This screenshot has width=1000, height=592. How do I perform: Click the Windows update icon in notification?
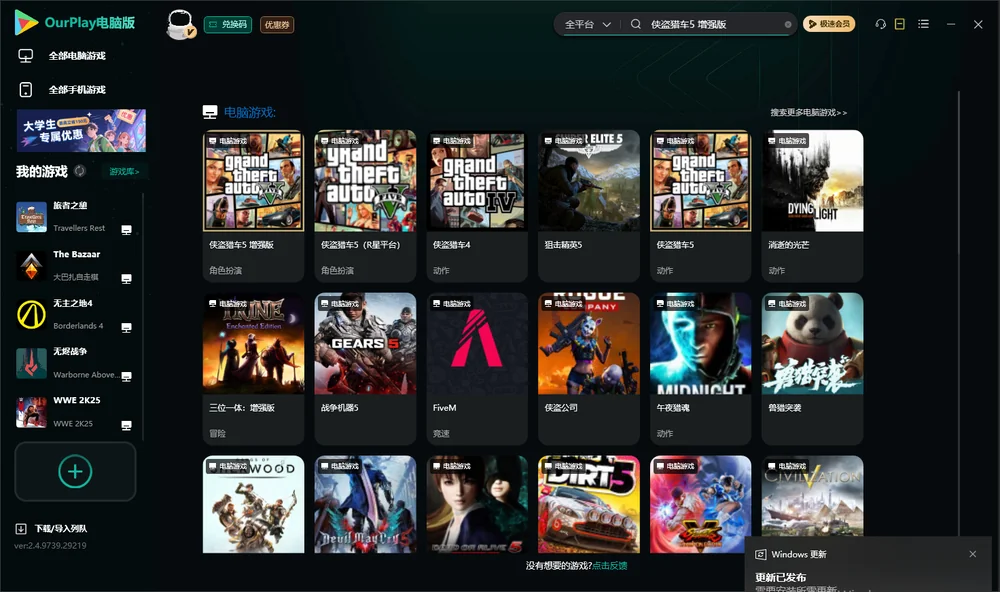(x=760, y=554)
